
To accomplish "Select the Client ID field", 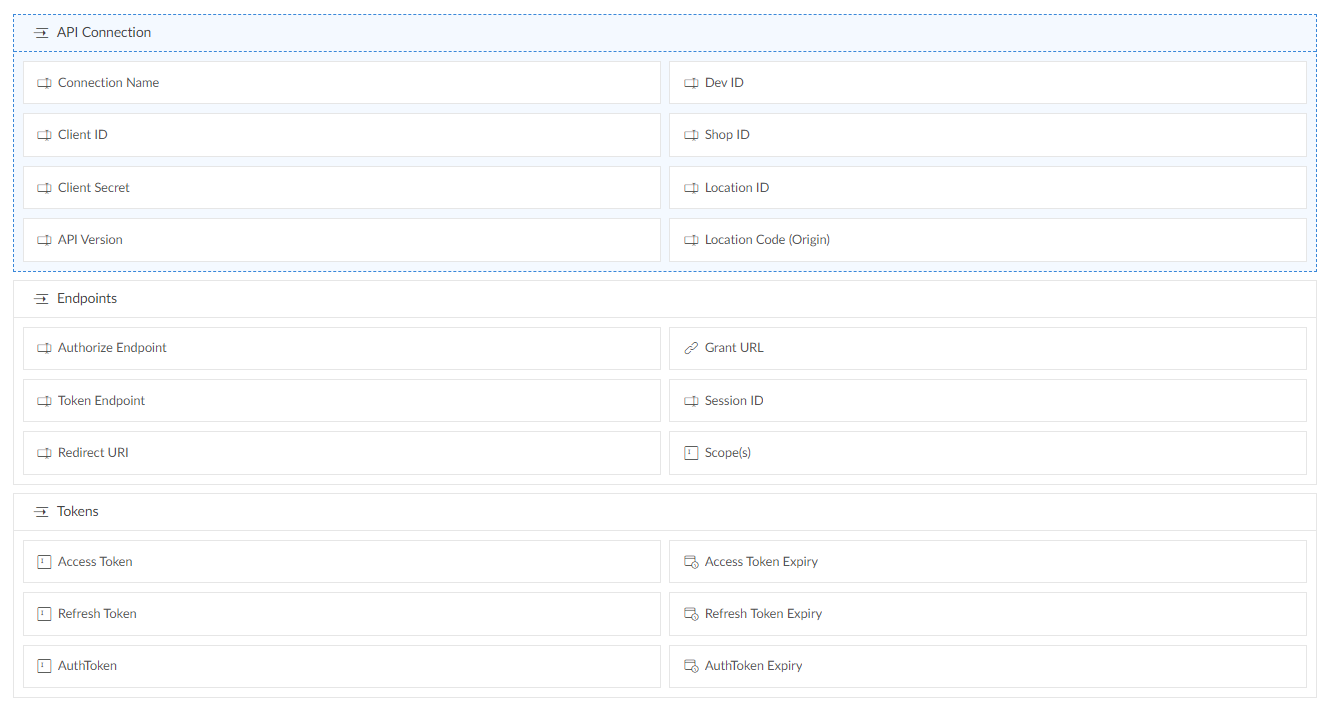I will pos(341,135).
